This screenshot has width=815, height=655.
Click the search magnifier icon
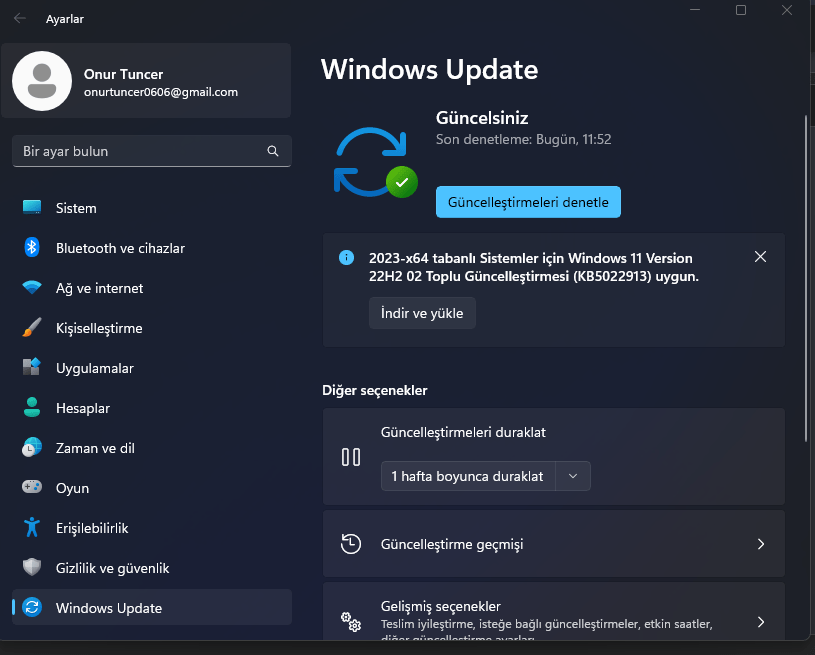(x=273, y=151)
